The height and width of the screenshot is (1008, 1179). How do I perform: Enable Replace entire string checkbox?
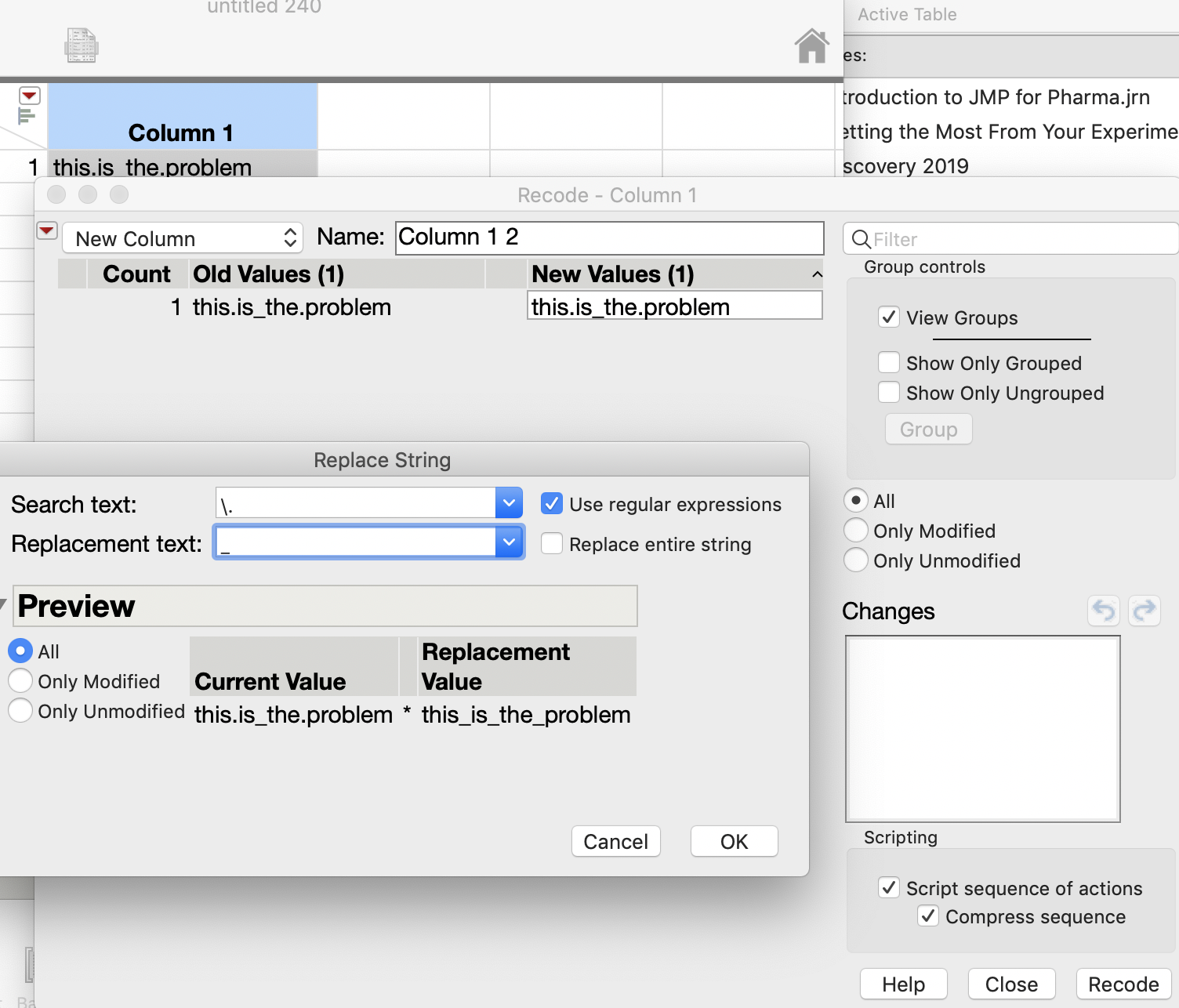[552, 544]
